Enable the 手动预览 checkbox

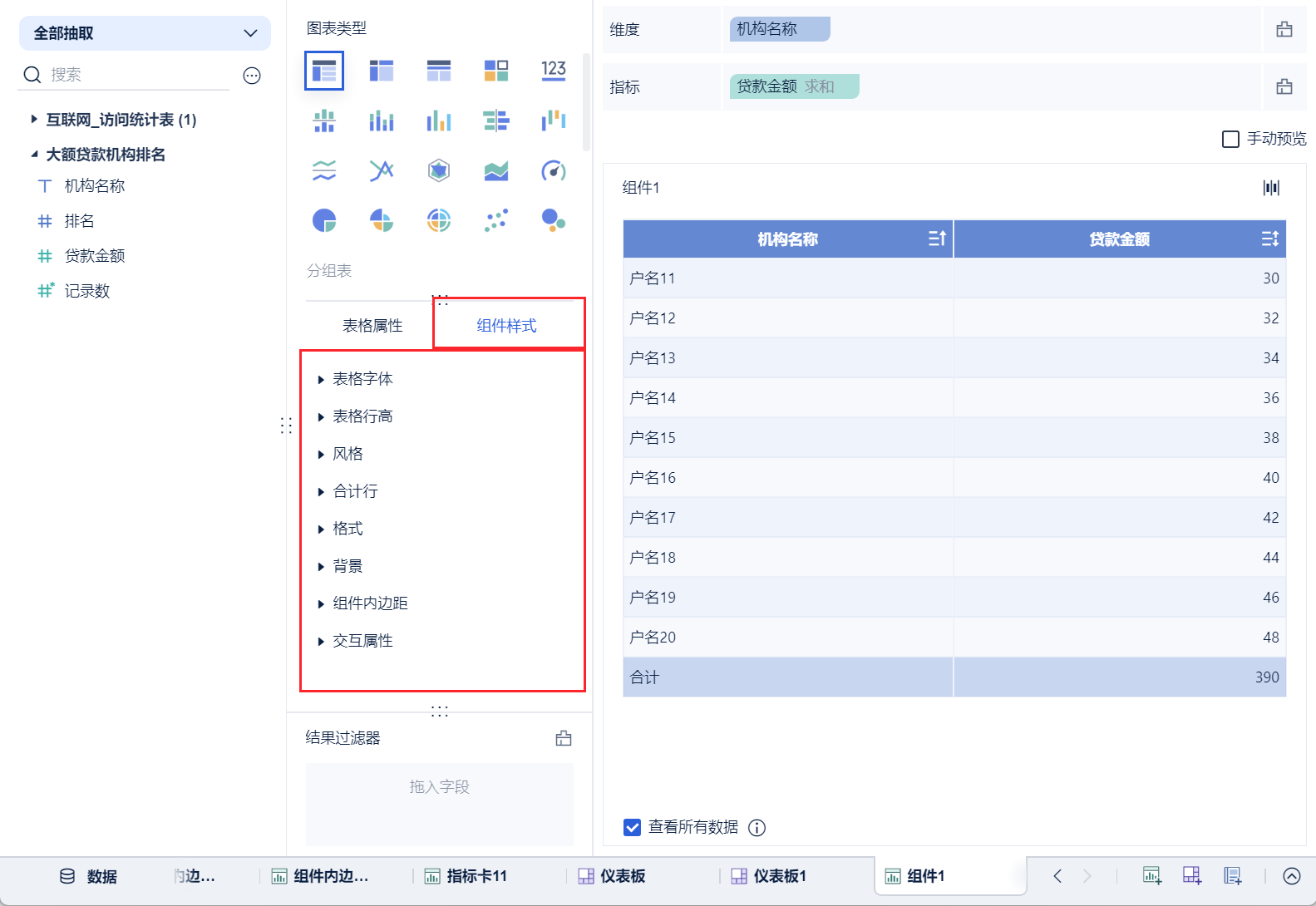coord(1230,139)
